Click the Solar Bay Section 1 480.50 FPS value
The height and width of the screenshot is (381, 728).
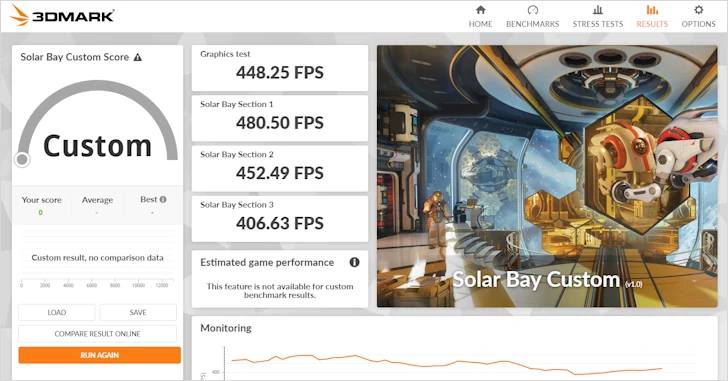coord(280,123)
